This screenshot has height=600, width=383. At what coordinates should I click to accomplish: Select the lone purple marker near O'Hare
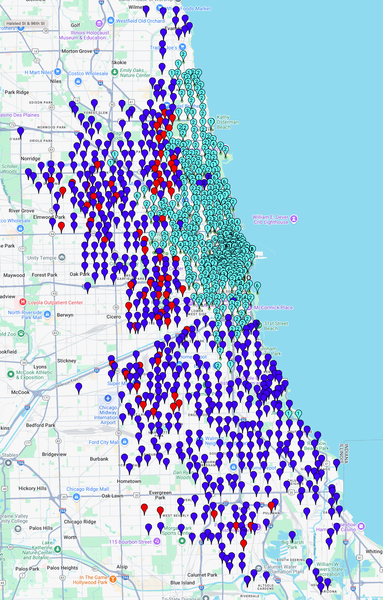[x=21, y=132]
